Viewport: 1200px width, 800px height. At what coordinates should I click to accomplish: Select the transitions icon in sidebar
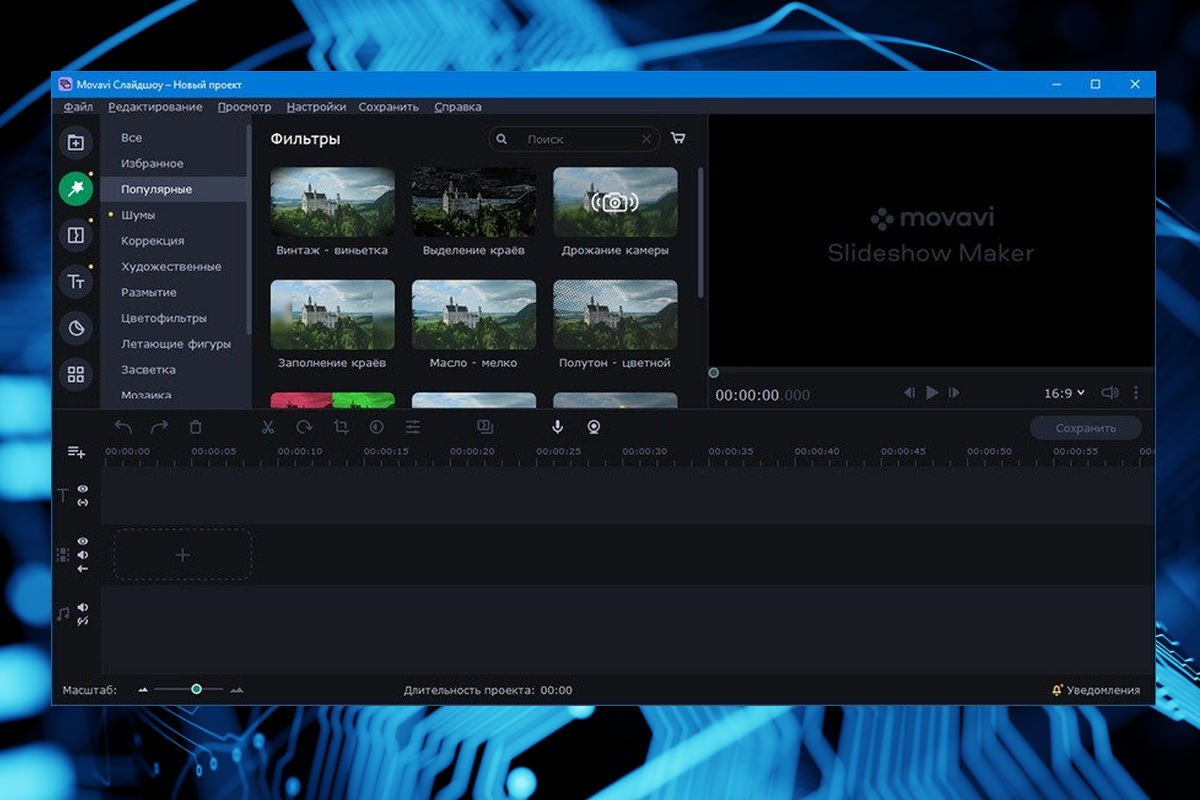(x=75, y=235)
